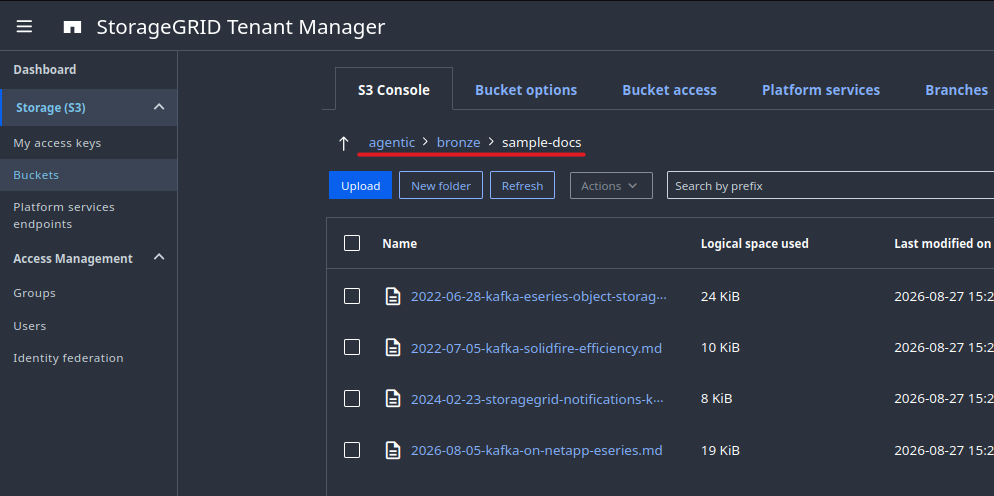Image resolution: width=994 pixels, height=496 pixels.
Task: Click the 24 KiB size value
Action: tap(720, 296)
